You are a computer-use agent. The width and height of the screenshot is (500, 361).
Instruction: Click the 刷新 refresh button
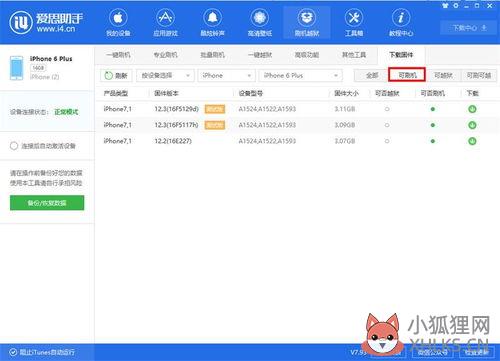pyautogui.click(x=116, y=76)
